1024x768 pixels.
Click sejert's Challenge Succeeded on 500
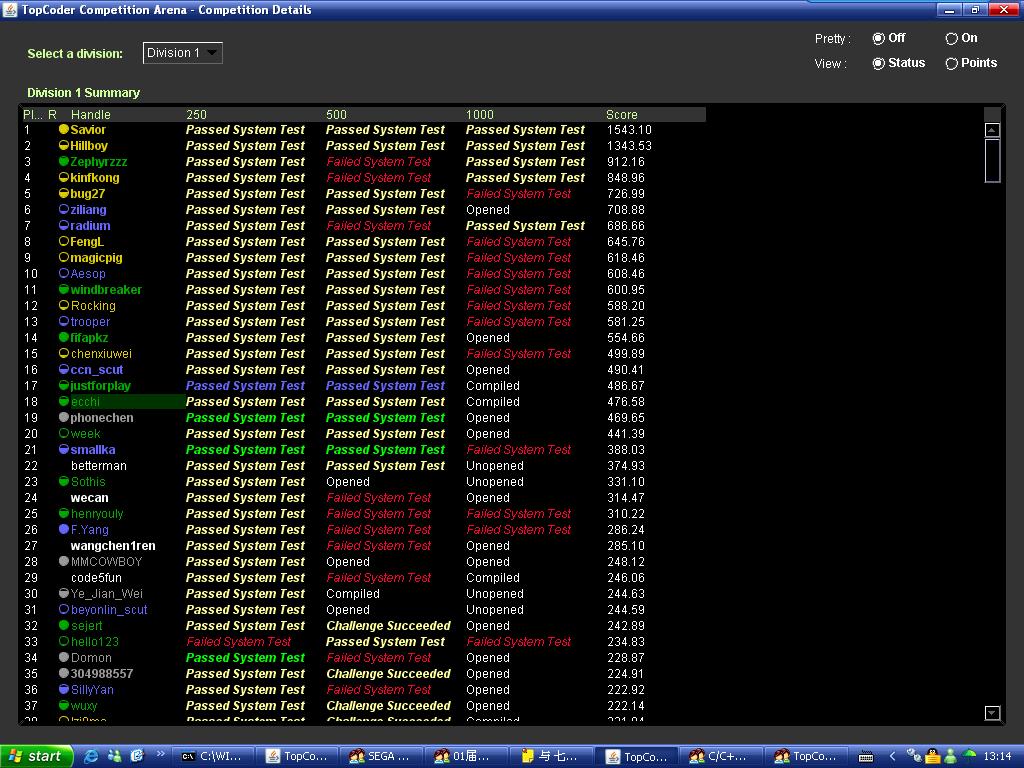389,625
